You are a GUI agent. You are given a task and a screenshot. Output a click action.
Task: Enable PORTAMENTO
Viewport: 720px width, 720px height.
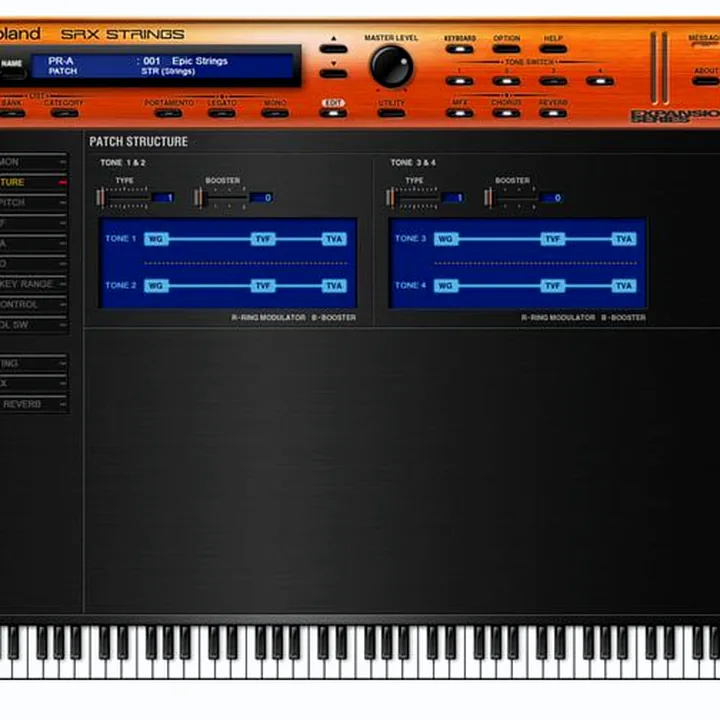tap(169, 113)
